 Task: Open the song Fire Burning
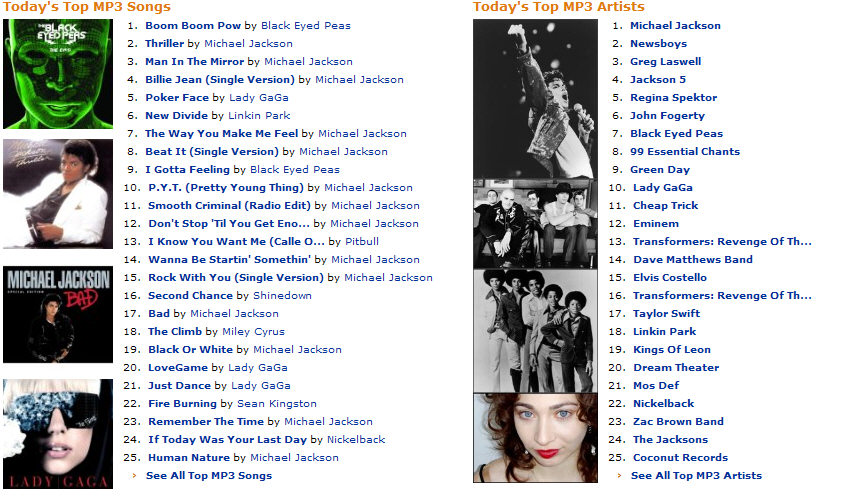coord(182,404)
